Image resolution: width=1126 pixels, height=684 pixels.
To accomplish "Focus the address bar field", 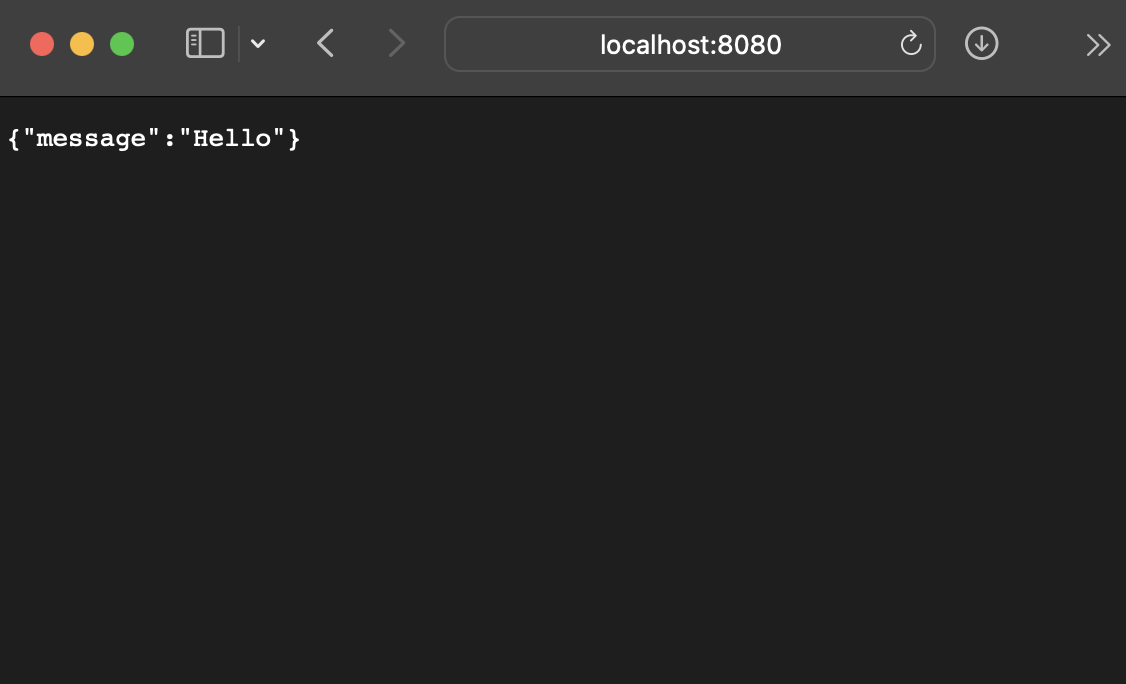I will tap(689, 44).
